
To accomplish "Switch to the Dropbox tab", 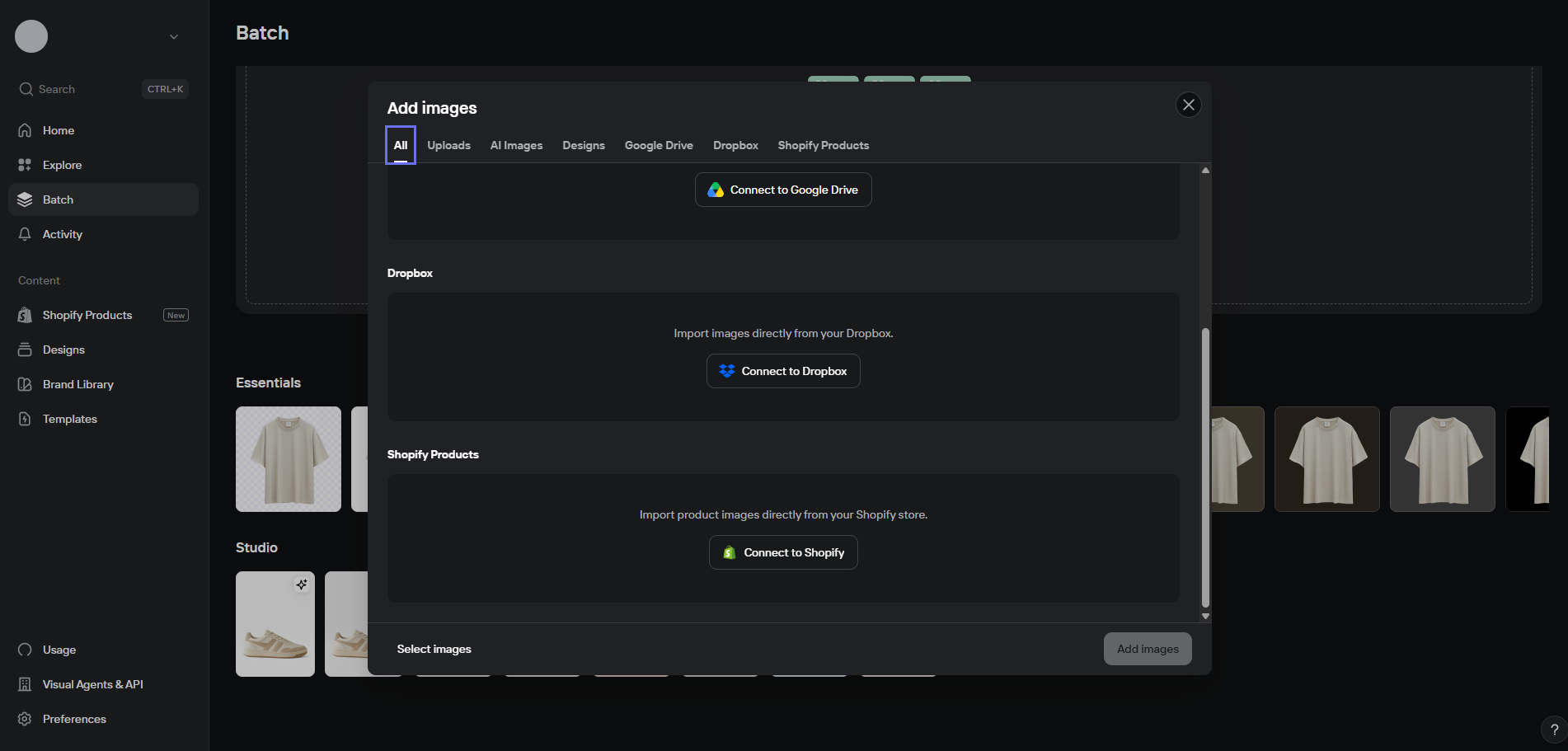I will tap(735, 145).
